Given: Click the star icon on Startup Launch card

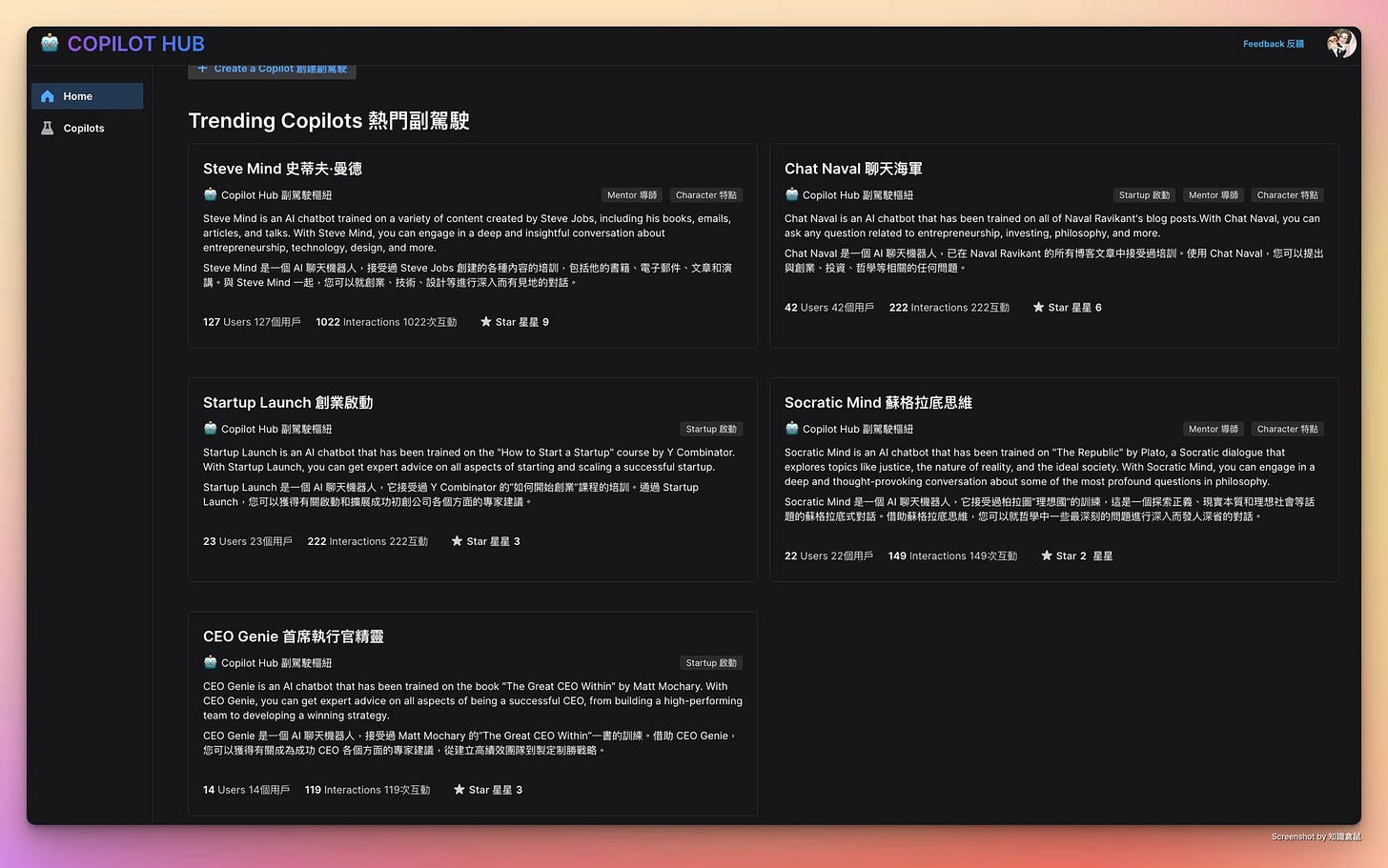Looking at the screenshot, I should pyautogui.click(x=458, y=541).
